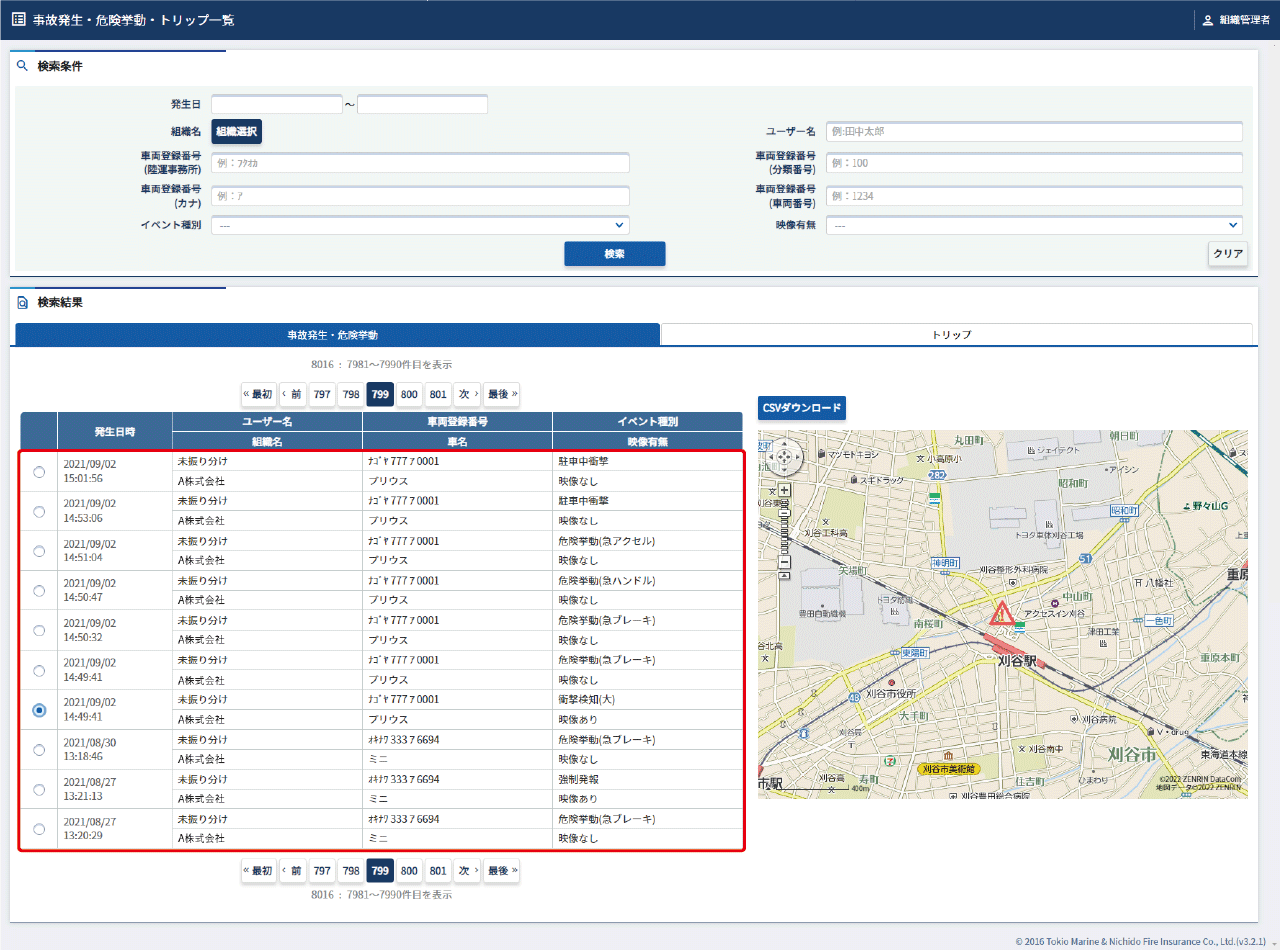Screen dimensions: 1280x950
Task: Select the radio button for 2021/09/02 15:01:56
Action: point(39,472)
